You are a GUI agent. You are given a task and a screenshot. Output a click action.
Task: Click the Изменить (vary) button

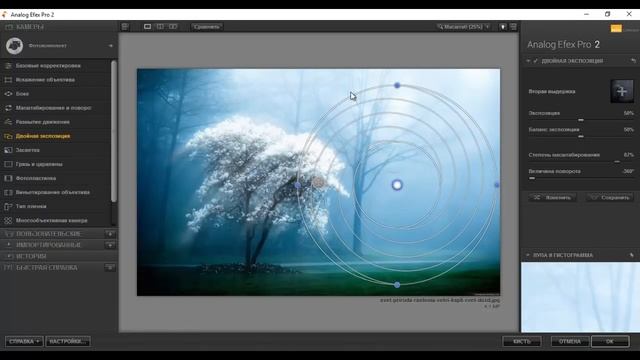(x=552, y=198)
